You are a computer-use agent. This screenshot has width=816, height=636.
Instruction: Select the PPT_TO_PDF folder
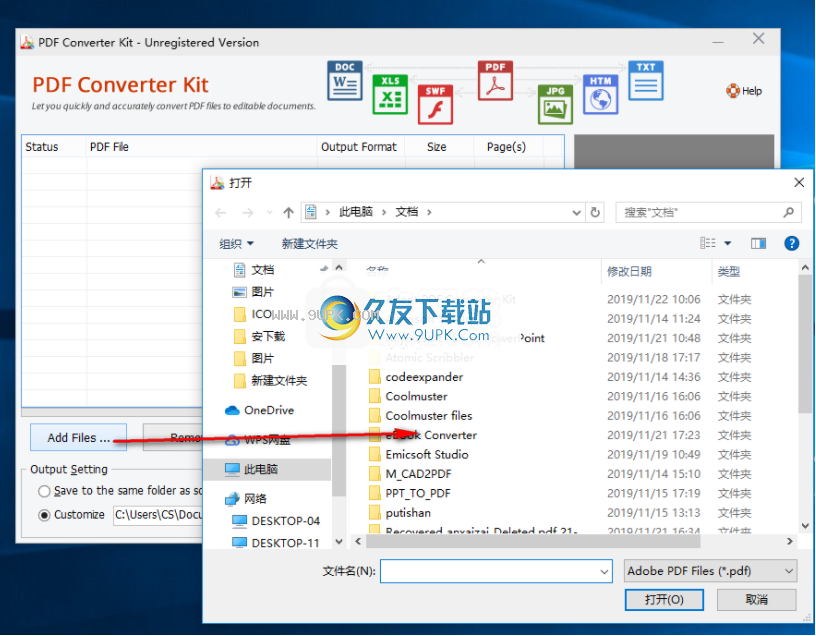(x=418, y=493)
